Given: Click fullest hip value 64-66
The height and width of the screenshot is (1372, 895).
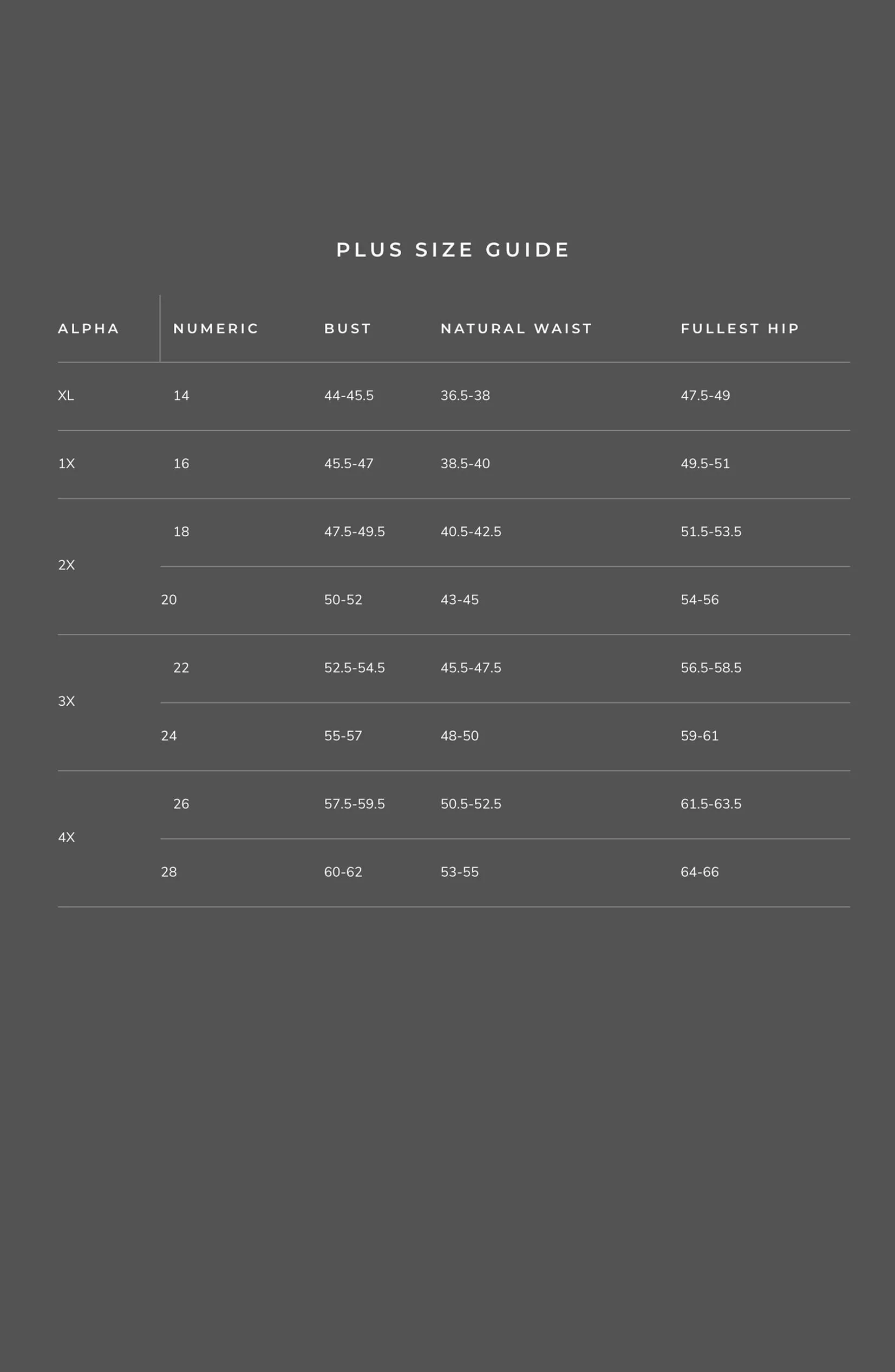Looking at the screenshot, I should pyautogui.click(x=700, y=871).
